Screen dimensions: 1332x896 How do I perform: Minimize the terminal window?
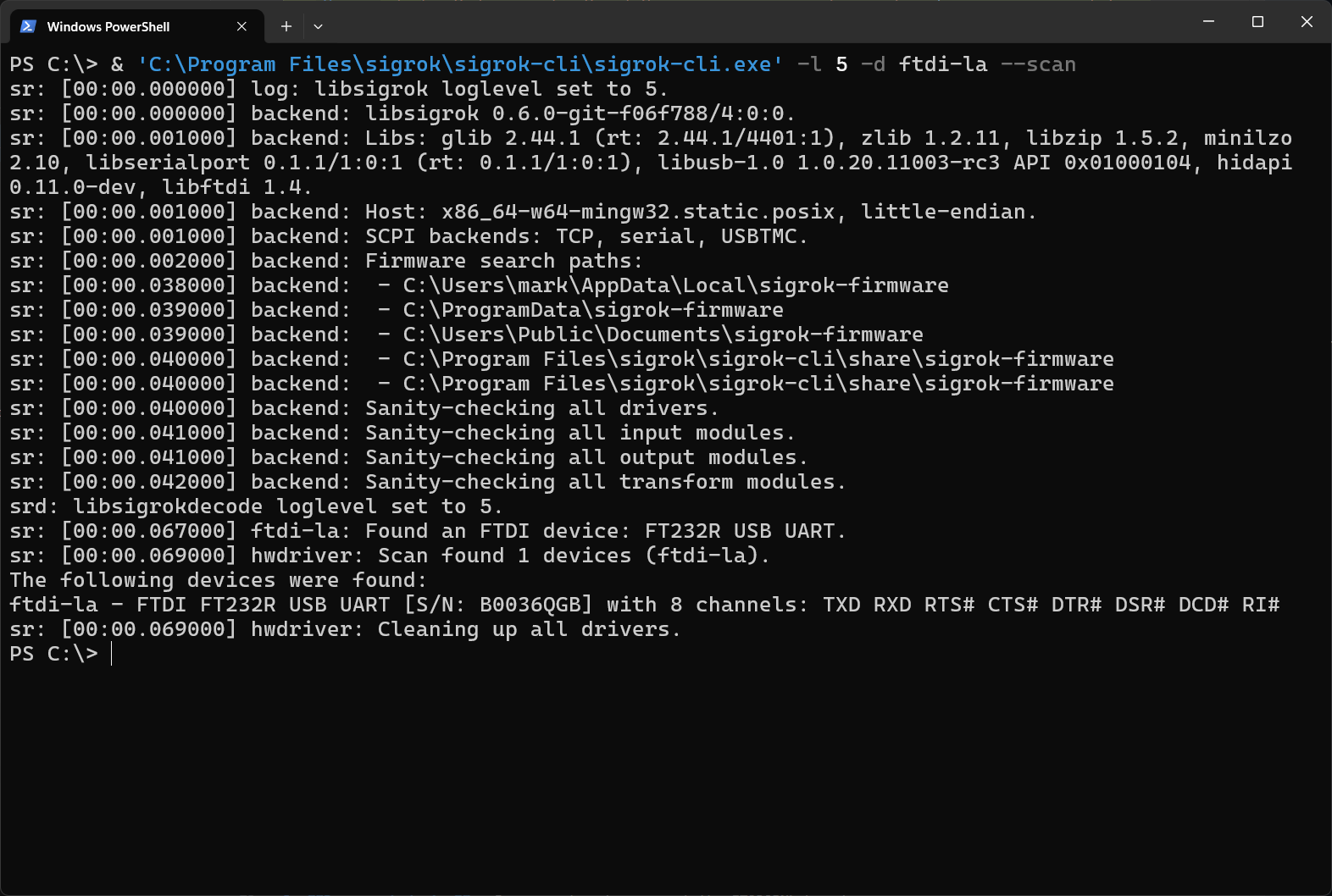(x=1208, y=22)
